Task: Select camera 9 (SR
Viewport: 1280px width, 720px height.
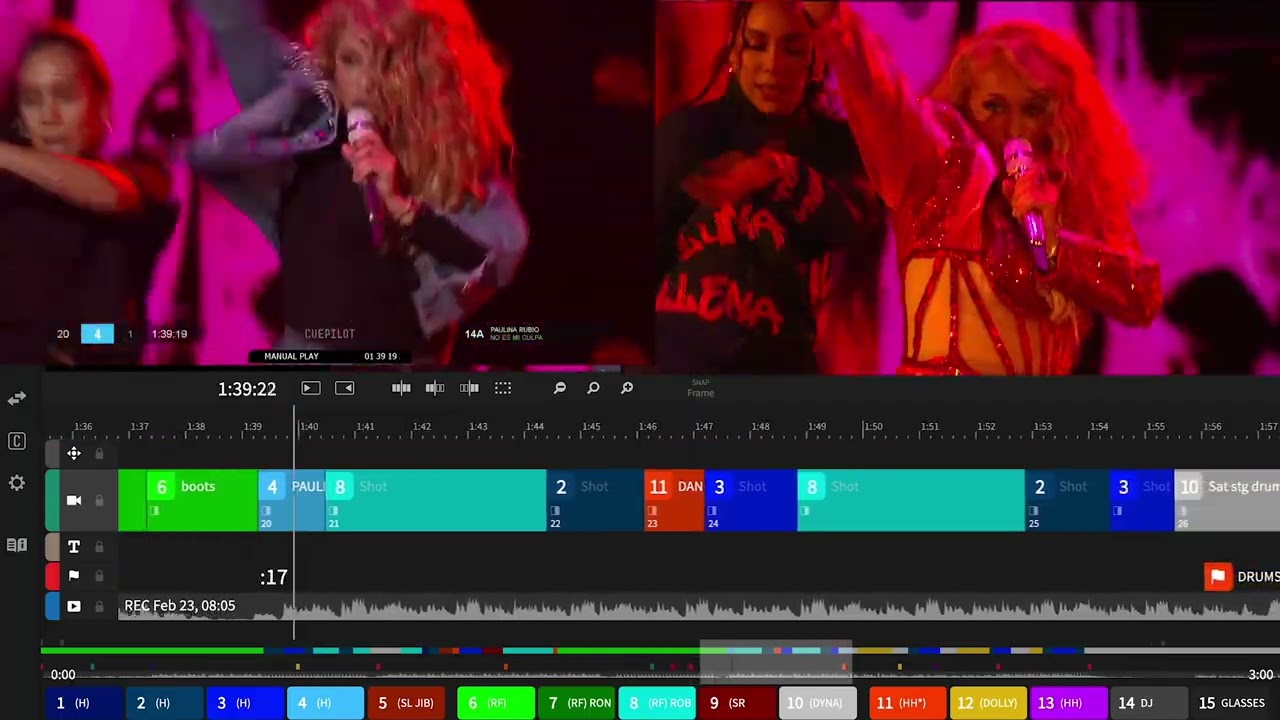Action: pyautogui.click(x=738, y=703)
